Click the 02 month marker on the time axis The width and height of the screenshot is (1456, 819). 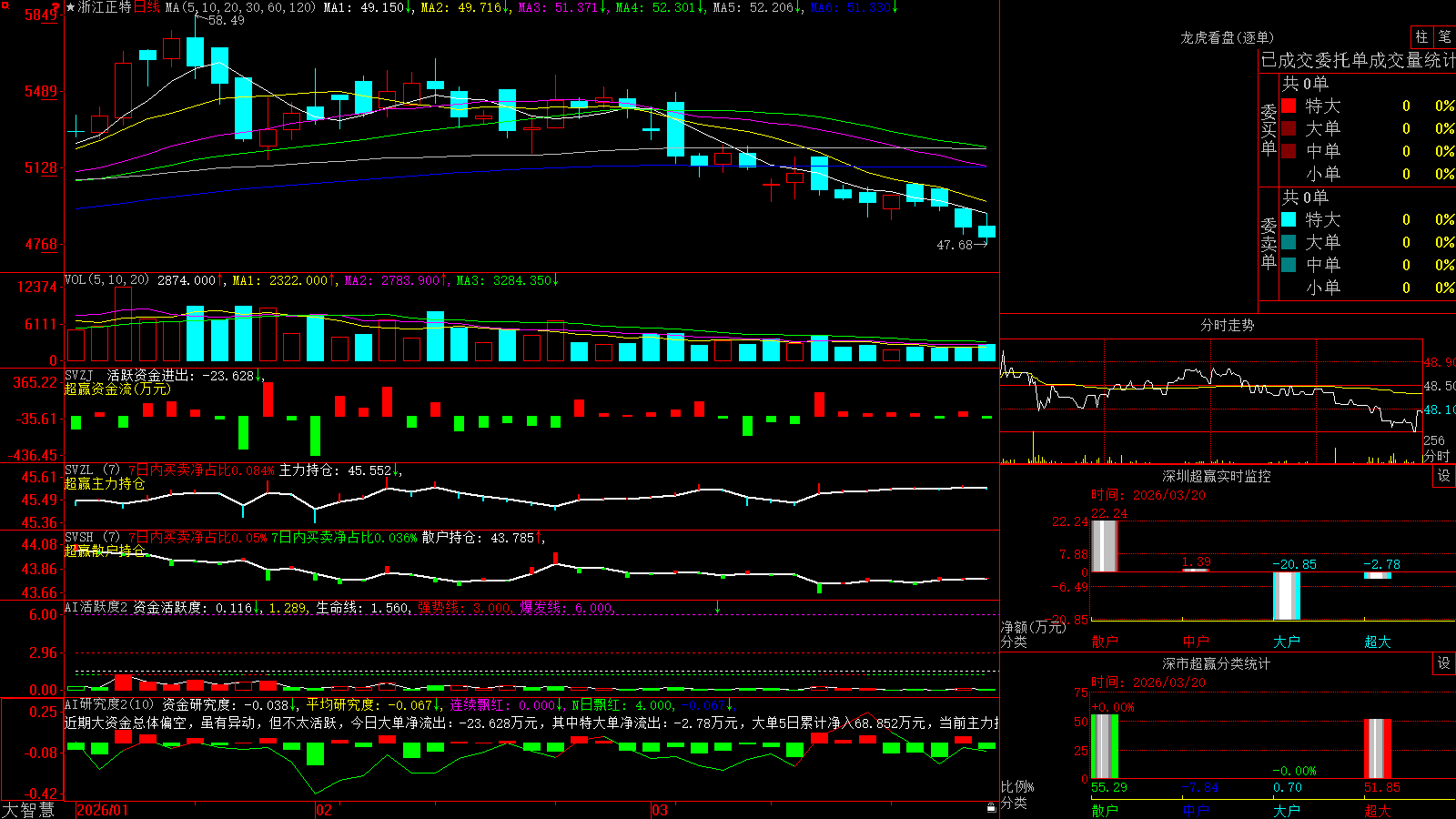coord(324,810)
